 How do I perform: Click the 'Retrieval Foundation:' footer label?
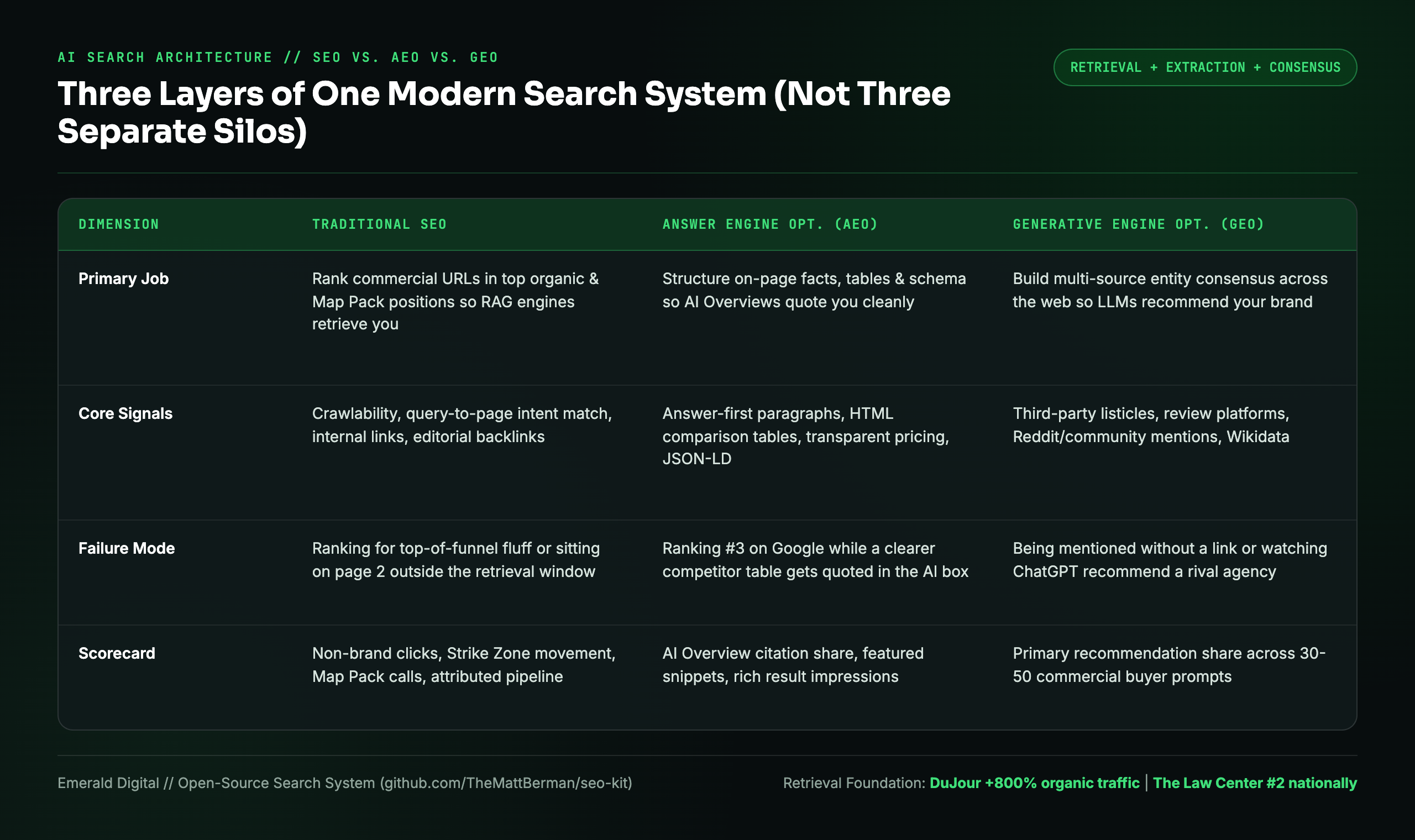click(853, 783)
